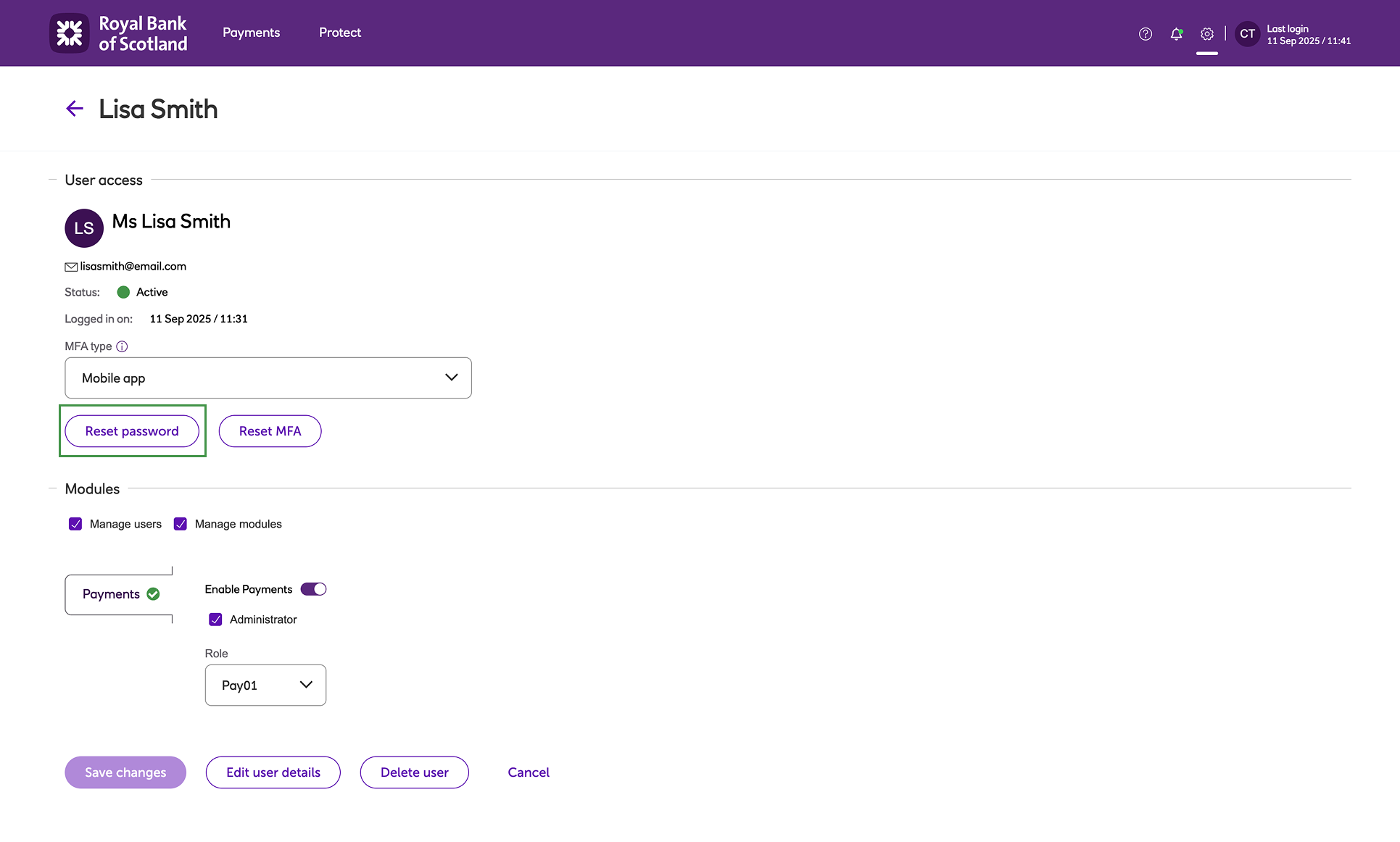Open the Payments menu in header
This screenshot has height=842, width=1400.
[x=251, y=33]
